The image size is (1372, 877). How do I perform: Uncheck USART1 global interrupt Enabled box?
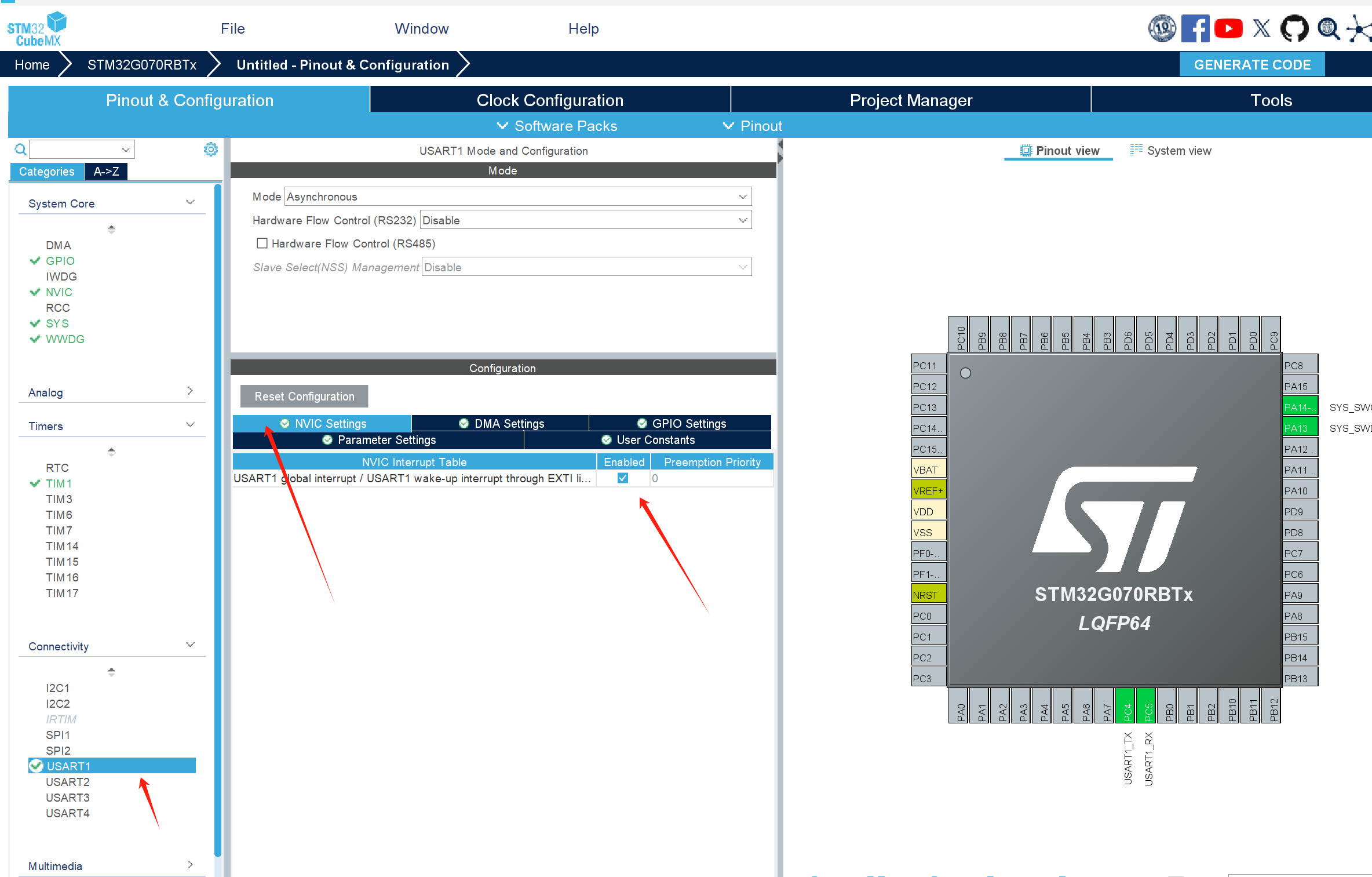click(623, 478)
